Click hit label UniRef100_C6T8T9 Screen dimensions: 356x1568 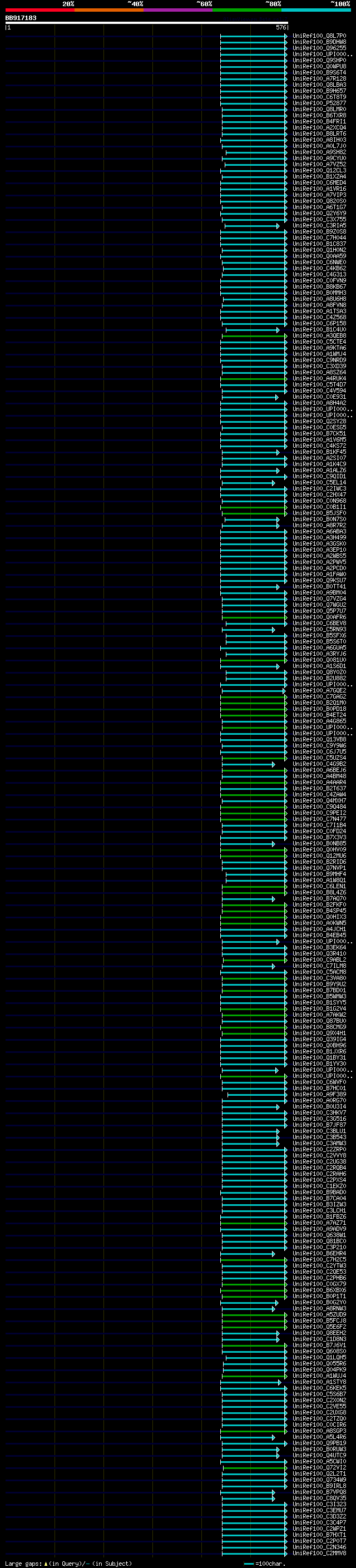(319, 97)
